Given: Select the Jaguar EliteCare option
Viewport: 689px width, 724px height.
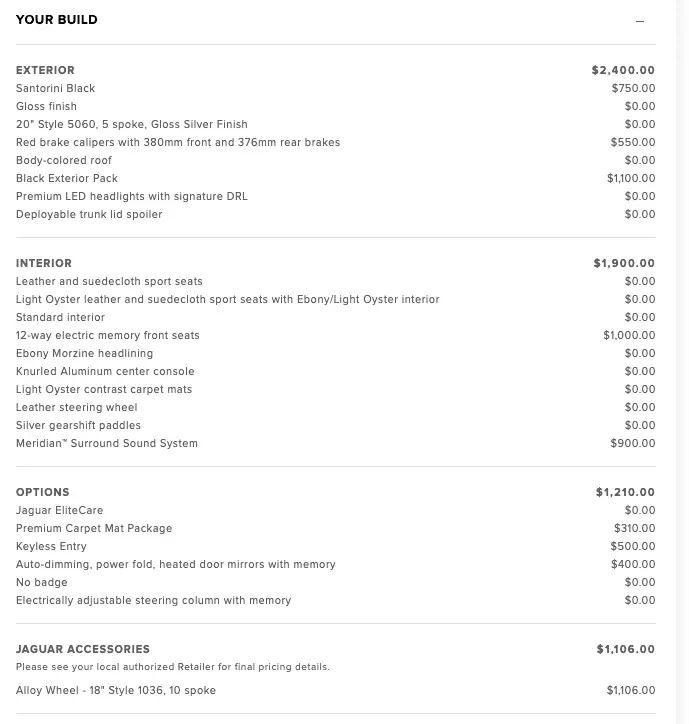Looking at the screenshot, I should click(60, 510).
